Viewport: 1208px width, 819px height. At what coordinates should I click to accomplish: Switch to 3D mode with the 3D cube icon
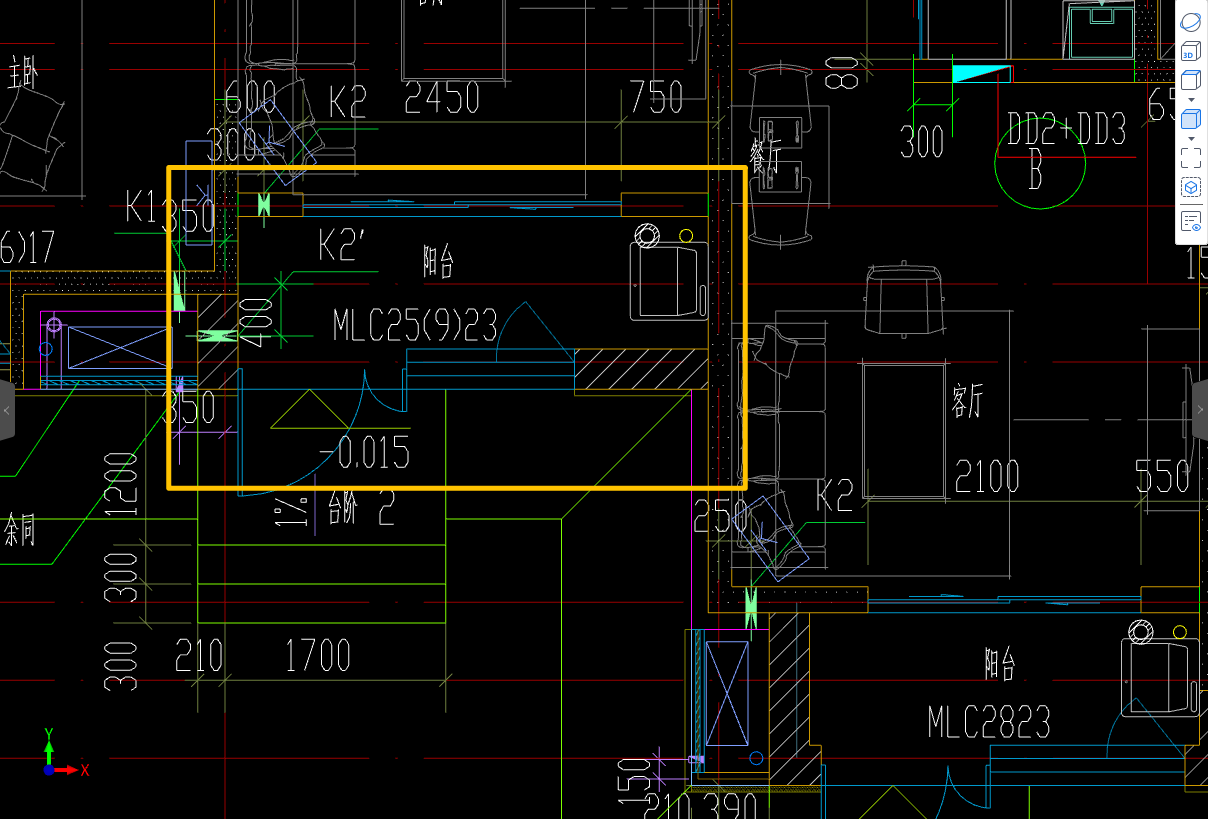(1190, 51)
